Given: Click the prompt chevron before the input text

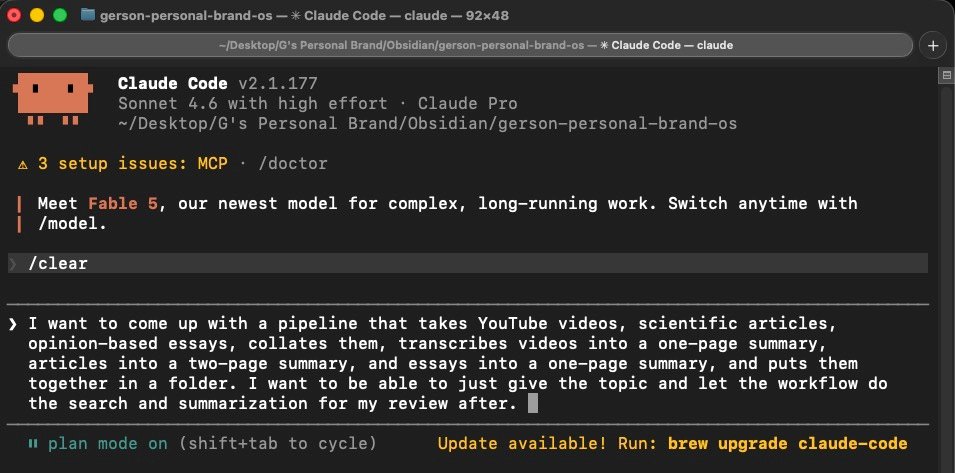Looking at the screenshot, I should tap(13, 324).
